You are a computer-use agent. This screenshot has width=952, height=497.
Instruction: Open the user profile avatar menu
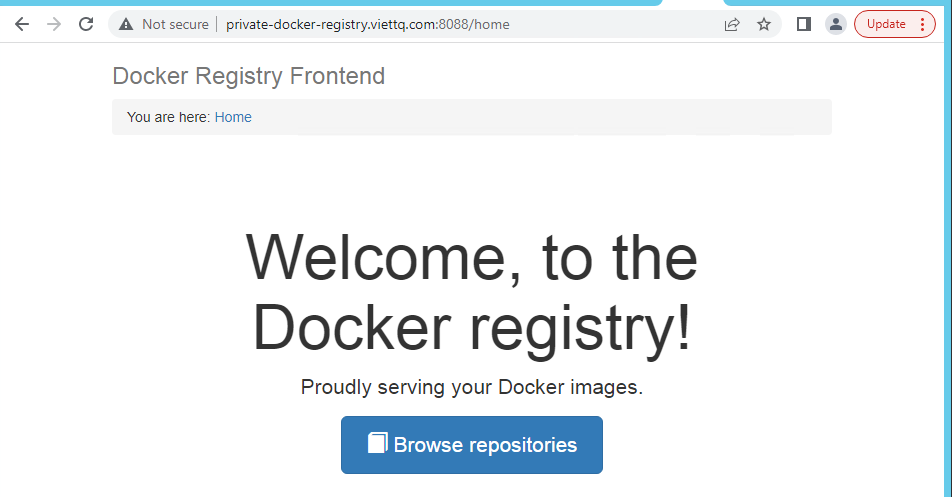click(x=835, y=24)
